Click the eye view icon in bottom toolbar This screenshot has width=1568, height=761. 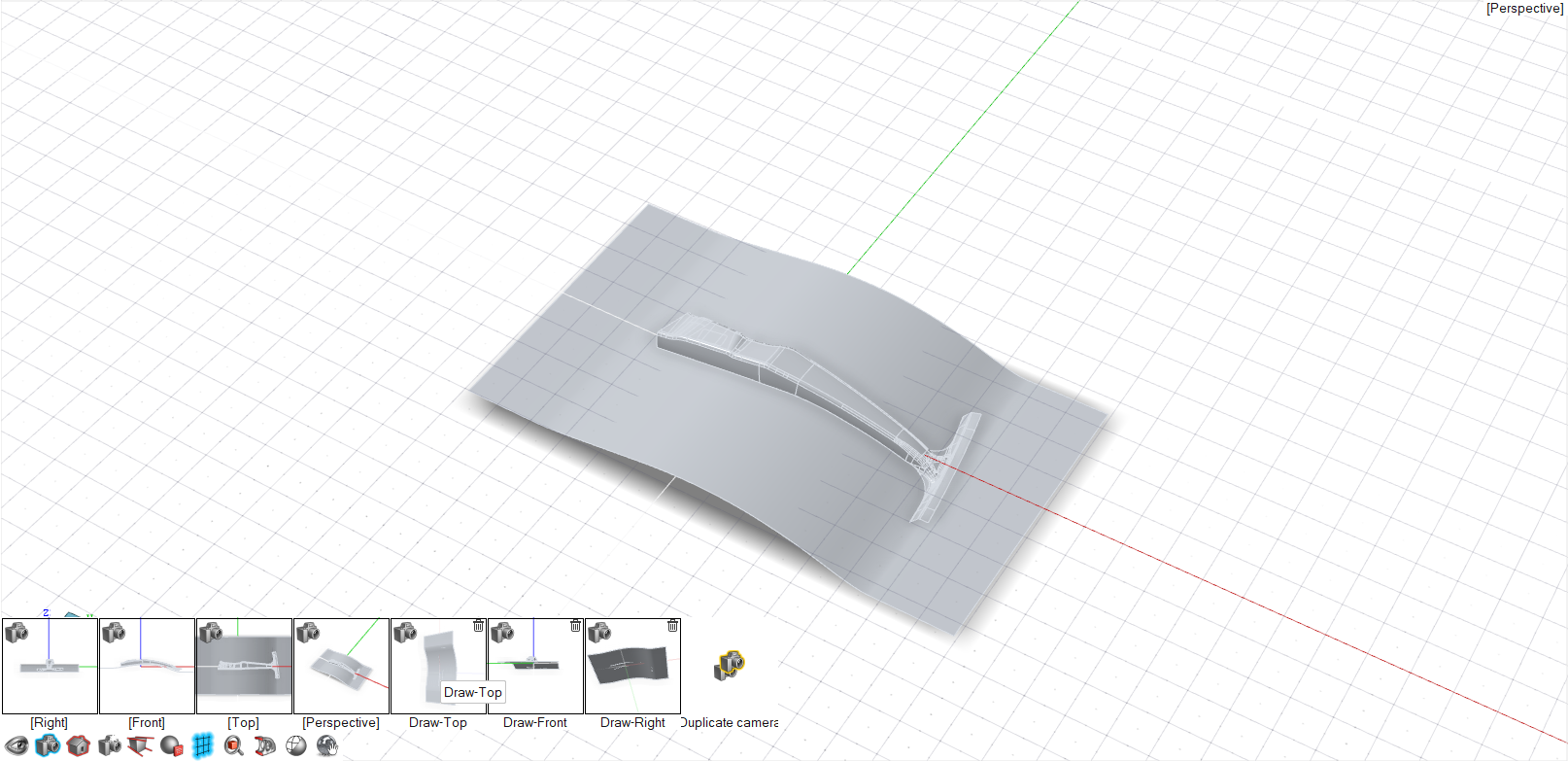[17, 745]
